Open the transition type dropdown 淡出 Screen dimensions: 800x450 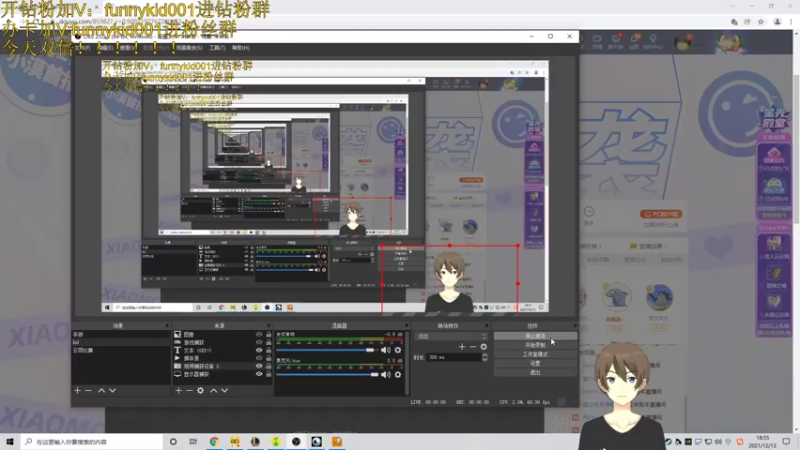pyautogui.click(x=452, y=336)
